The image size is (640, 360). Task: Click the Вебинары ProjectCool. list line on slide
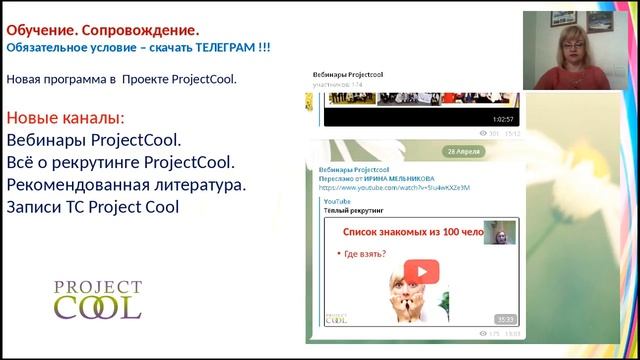94,140
